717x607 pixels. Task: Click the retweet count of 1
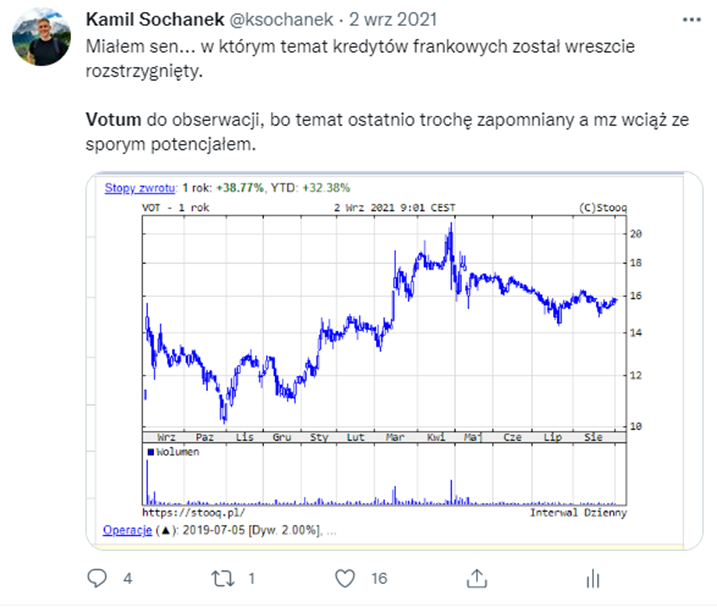coord(251,578)
